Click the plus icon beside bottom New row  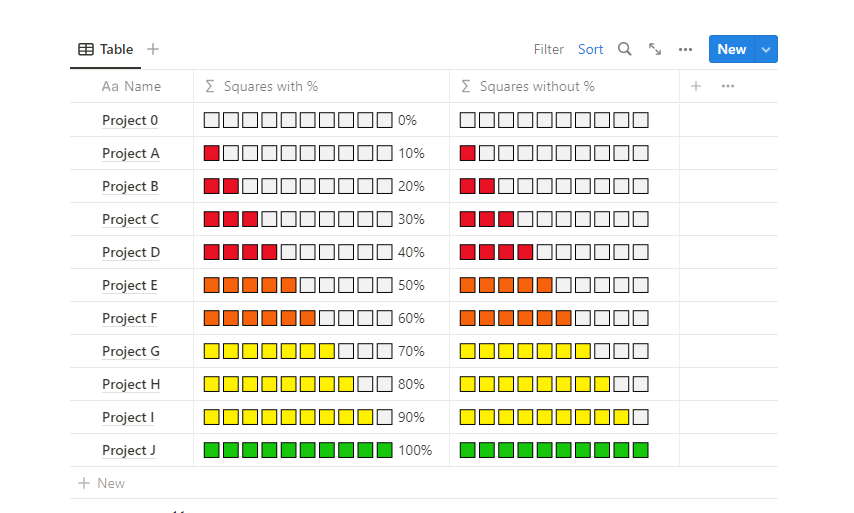pyautogui.click(x=84, y=483)
